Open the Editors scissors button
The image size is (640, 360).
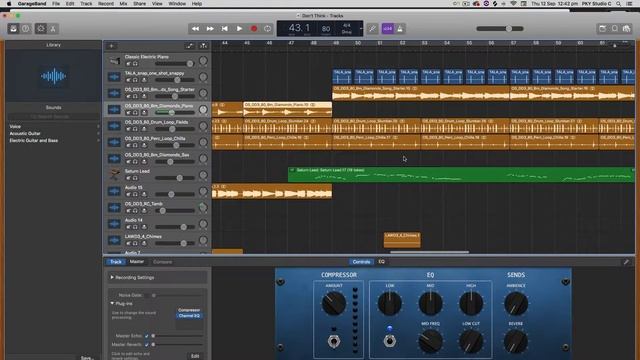click(53, 29)
